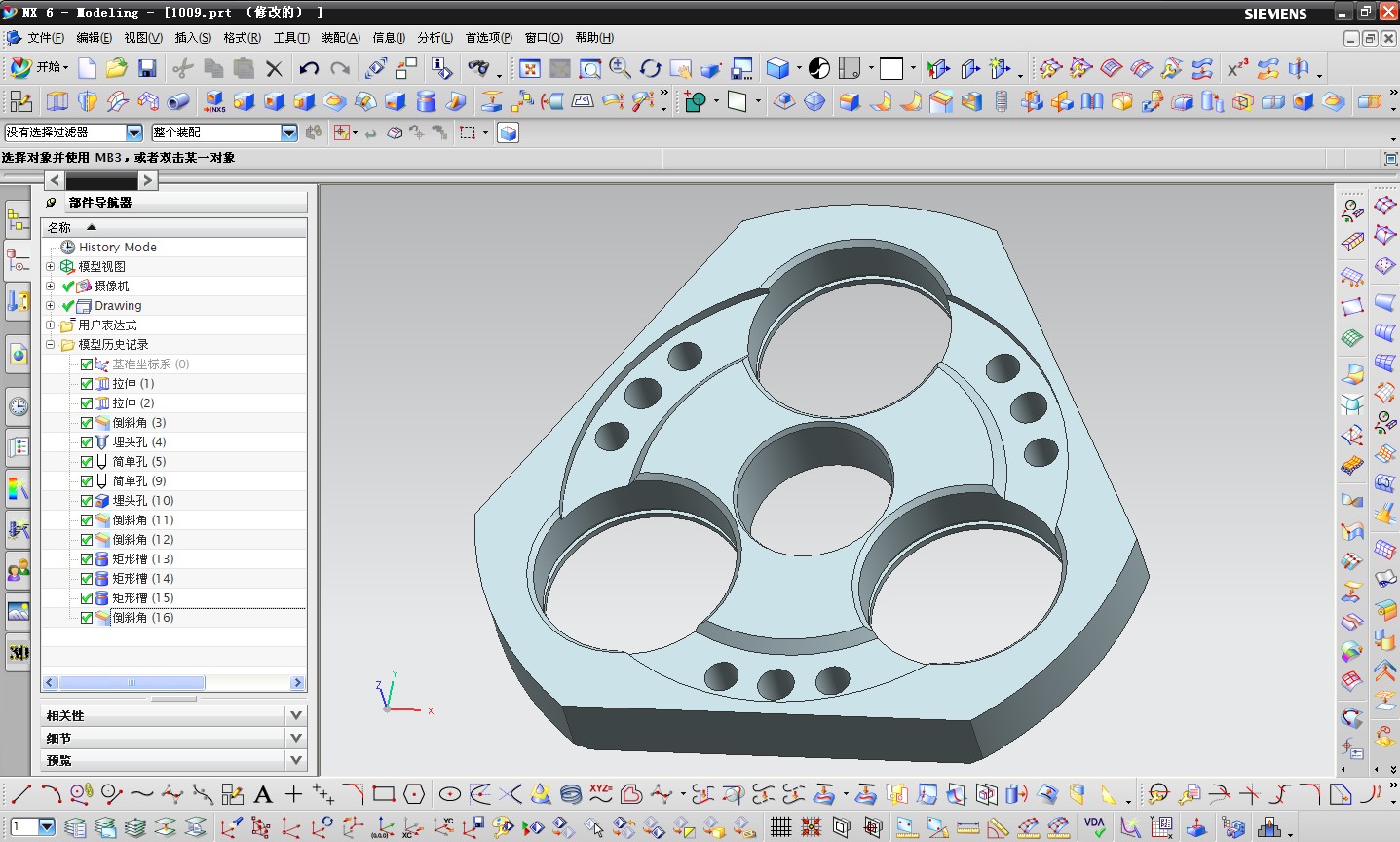
Task: Collapse the 模型历史记录 folder
Action: 51,344
